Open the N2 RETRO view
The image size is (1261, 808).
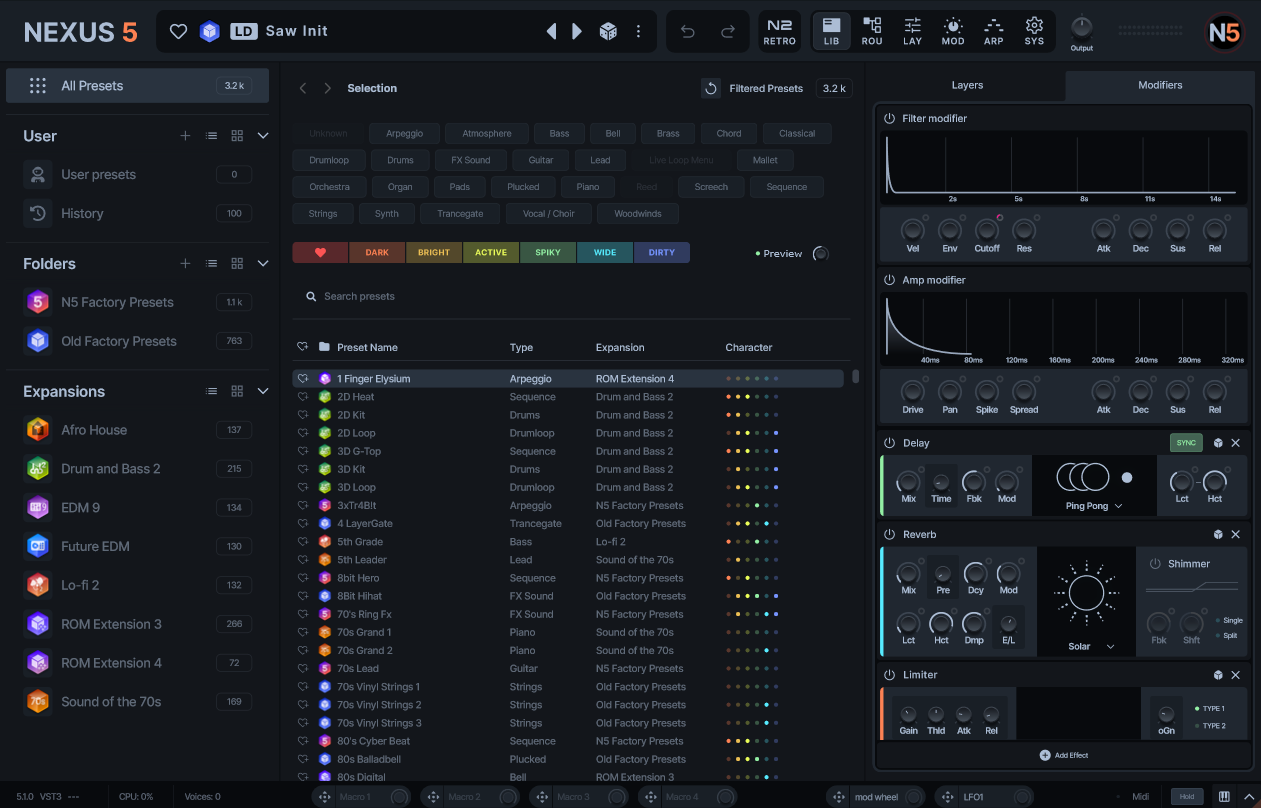tap(779, 31)
